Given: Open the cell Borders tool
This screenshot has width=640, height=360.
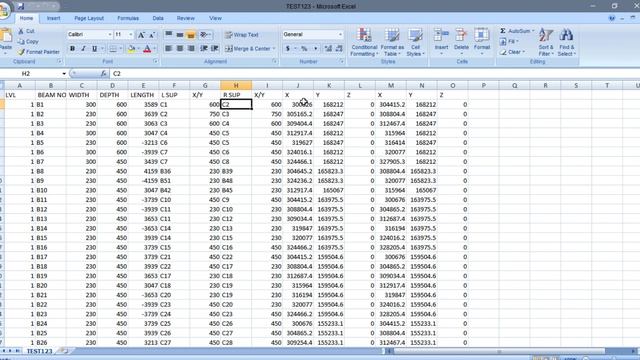Looking at the screenshot, I should point(113,49).
